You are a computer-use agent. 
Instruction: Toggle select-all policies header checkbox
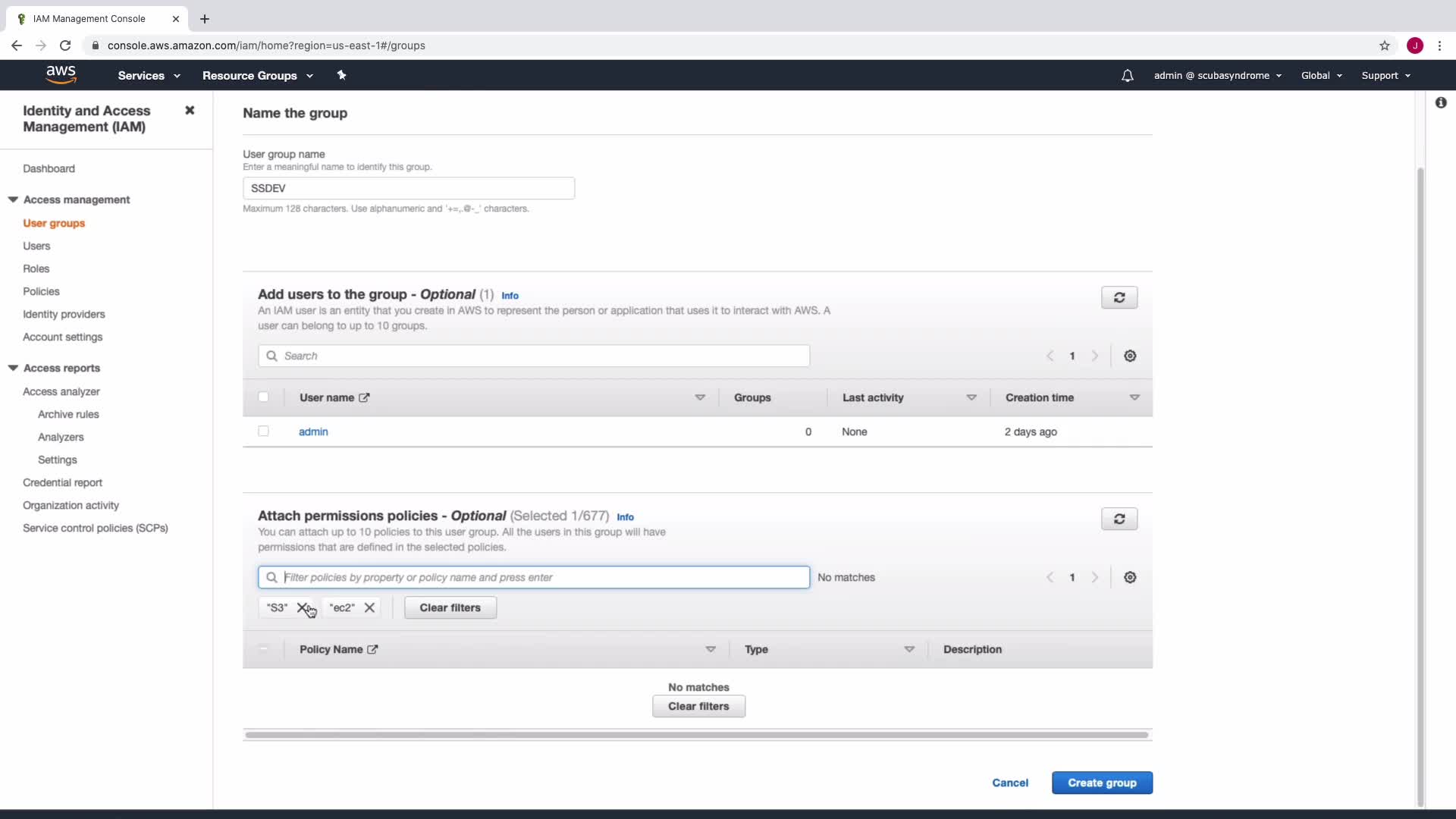click(x=263, y=648)
